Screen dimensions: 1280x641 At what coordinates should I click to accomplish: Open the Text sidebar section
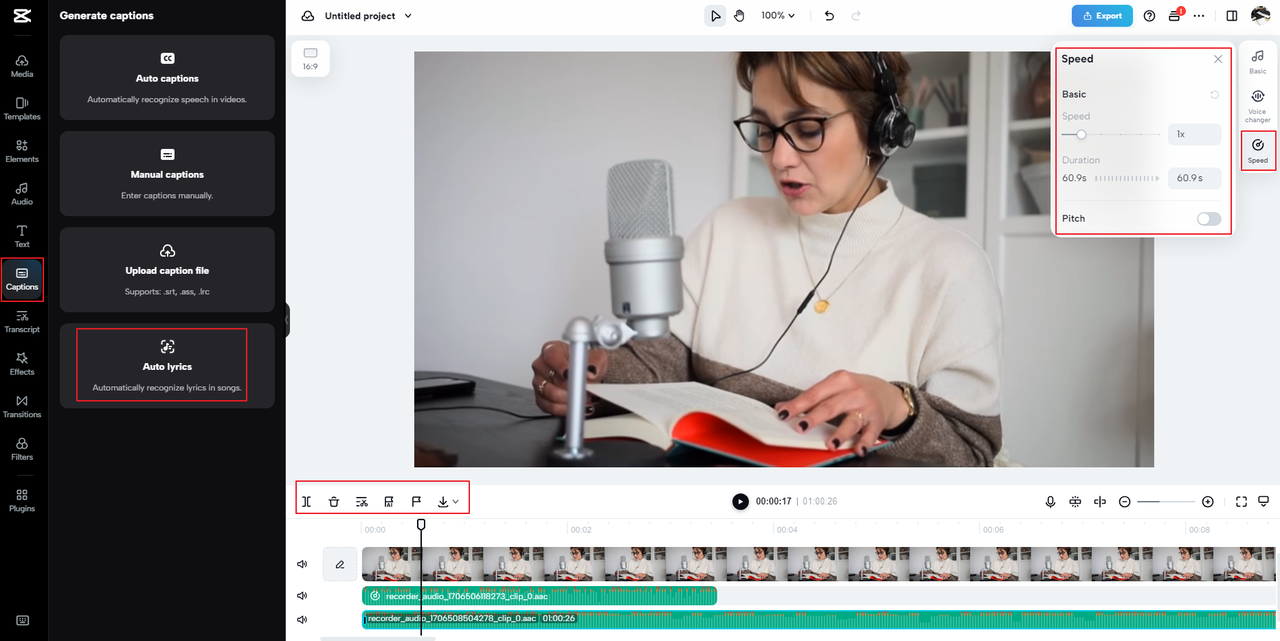[x=22, y=236]
